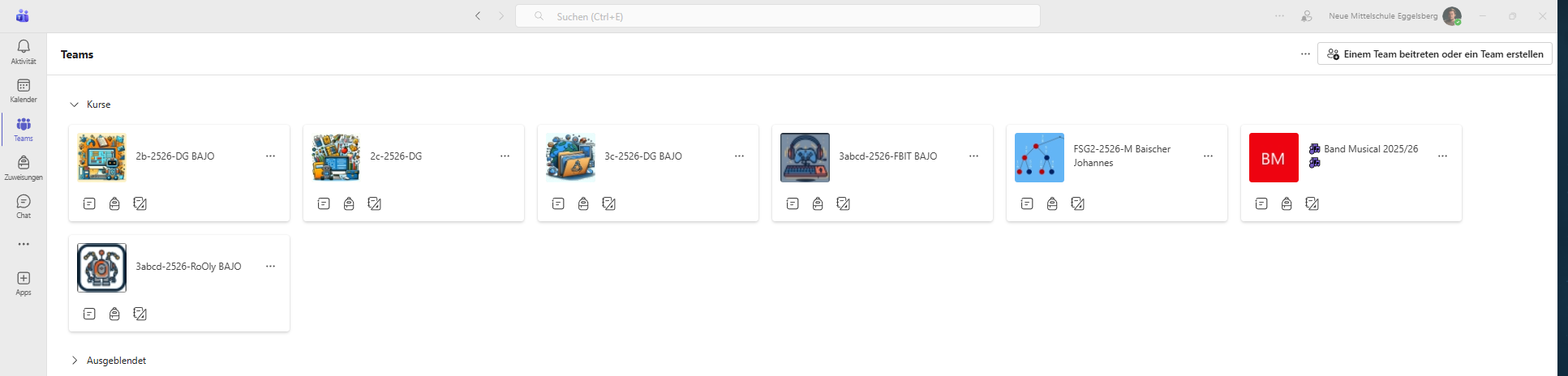Viewport: 1568px width, 376px height.
Task: Open assignments backpack icon on 2c-2526-DG card
Action: [x=349, y=203]
